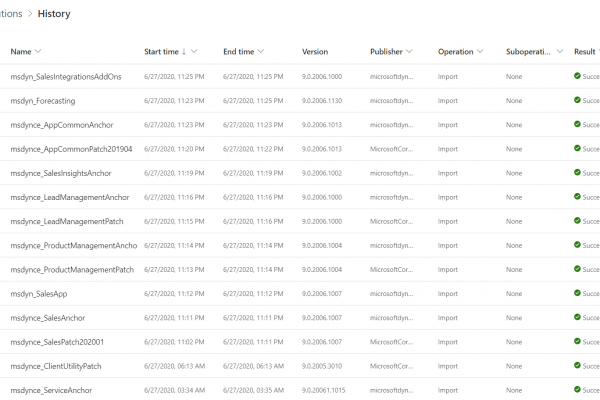This screenshot has width=600, height=400.
Task: Click end time in msdyn_Forecasting row
Action: tap(253, 101)
